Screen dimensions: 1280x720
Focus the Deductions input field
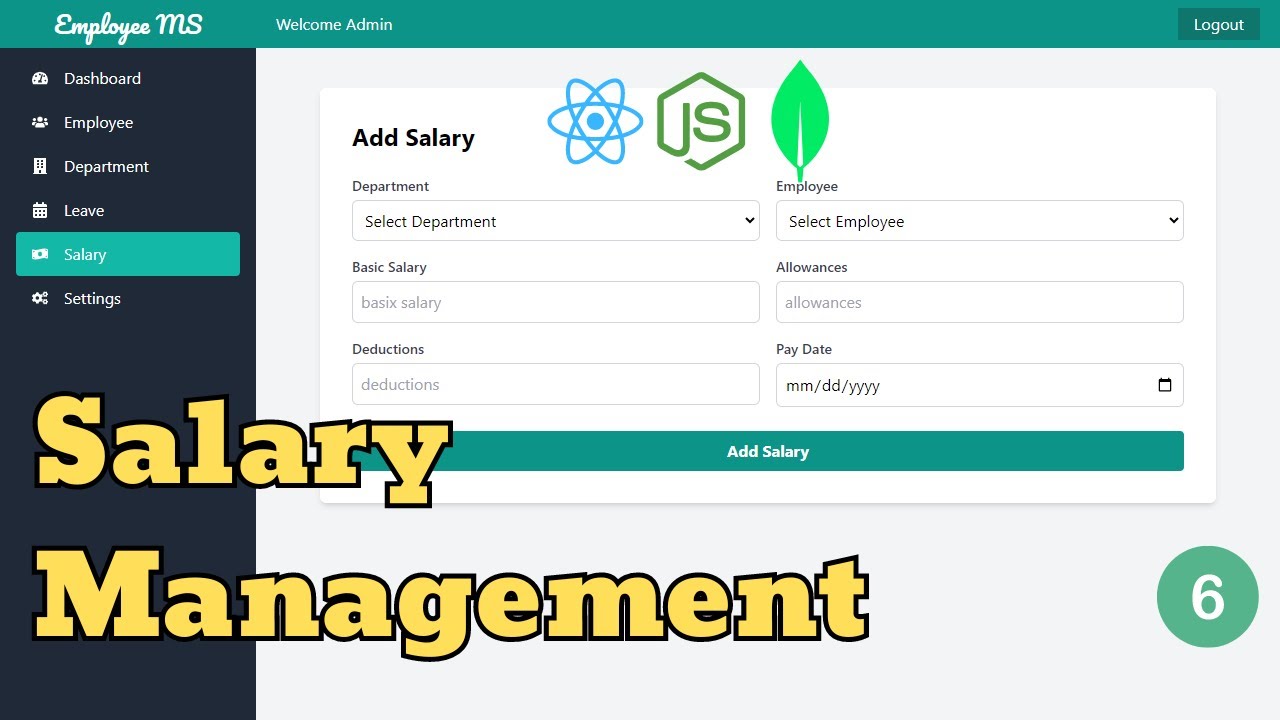[x=556, y=384]
